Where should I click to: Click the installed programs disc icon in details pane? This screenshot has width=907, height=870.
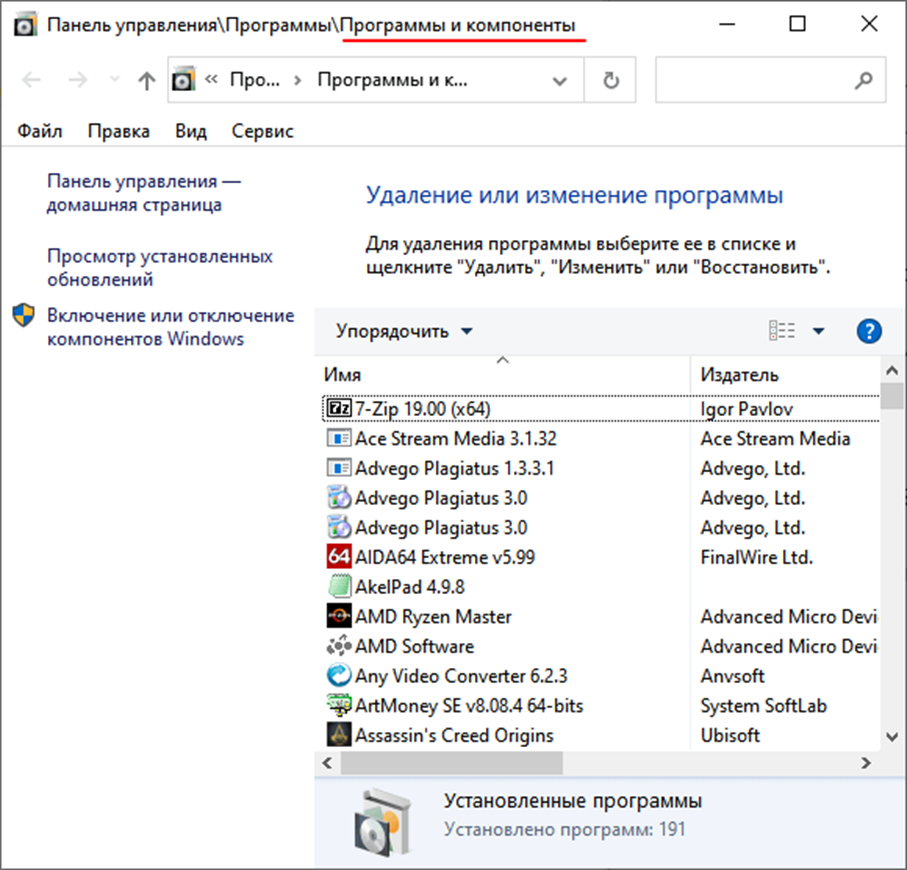coord(384,823)
